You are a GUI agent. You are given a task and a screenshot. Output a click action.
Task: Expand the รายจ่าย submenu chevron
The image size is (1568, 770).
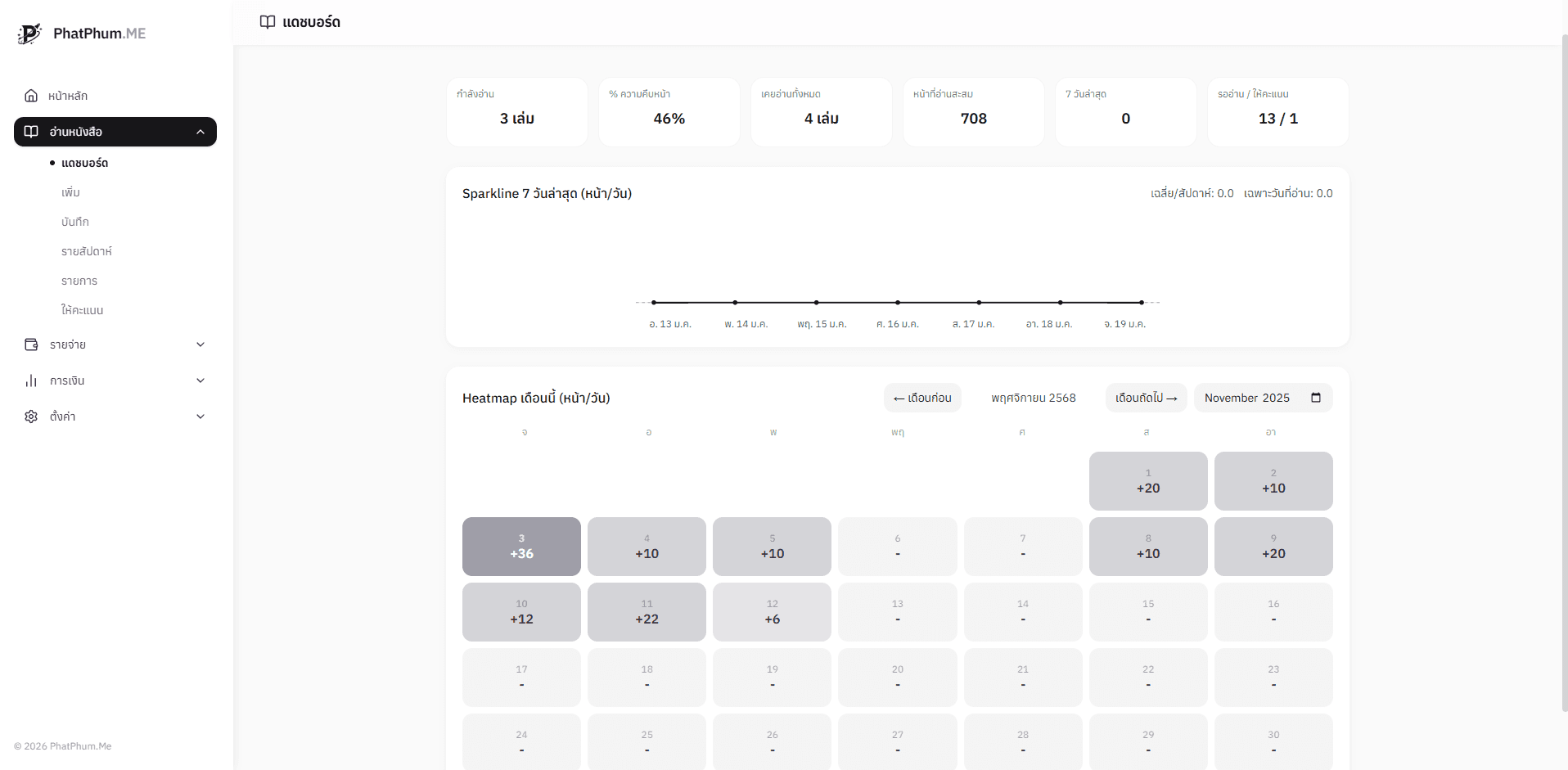[x=201, y=344]
